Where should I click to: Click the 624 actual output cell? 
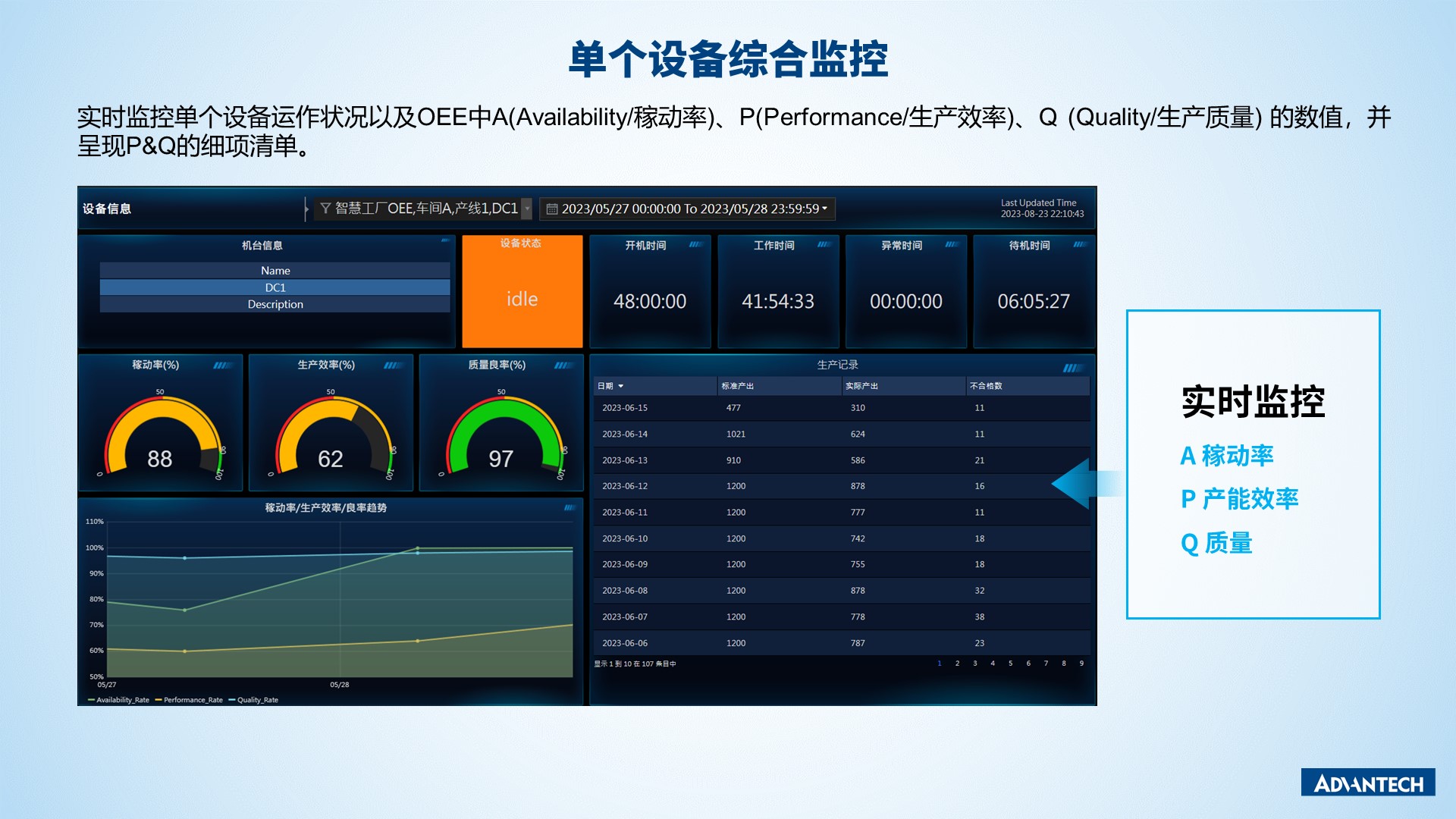point(858,435)
